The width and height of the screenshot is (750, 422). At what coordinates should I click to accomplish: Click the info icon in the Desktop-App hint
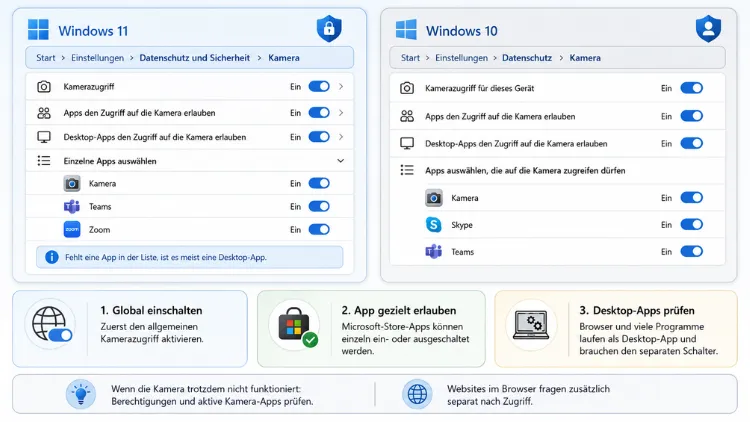pos(52,257)
